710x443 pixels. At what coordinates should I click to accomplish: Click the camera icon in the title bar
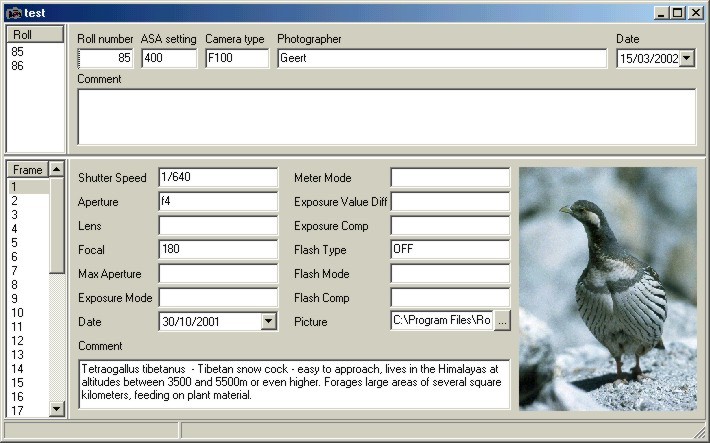coord(14,13)
